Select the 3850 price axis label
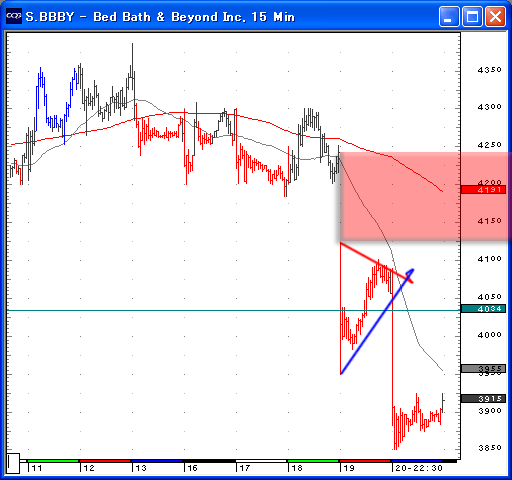Viewport: 512px width, 480px height. tap(489, 448)
